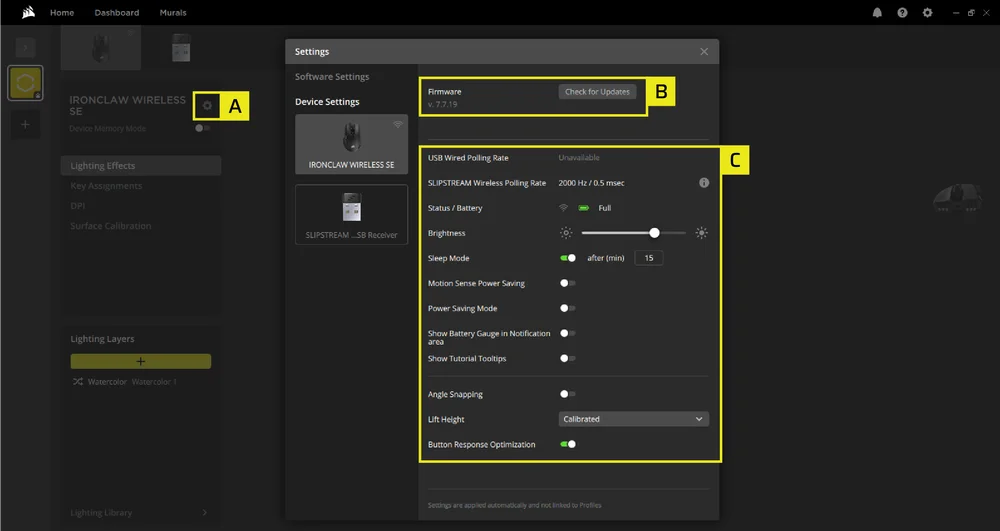Open the help question mark icon
This screenshot has width=1000, height=531.
902,13
